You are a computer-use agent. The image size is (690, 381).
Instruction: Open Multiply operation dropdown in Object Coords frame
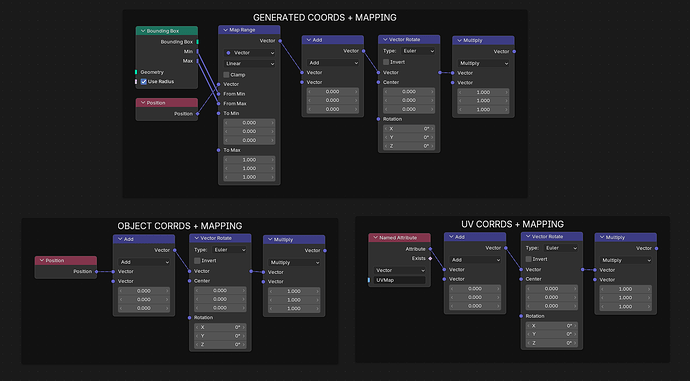[294, 263]
